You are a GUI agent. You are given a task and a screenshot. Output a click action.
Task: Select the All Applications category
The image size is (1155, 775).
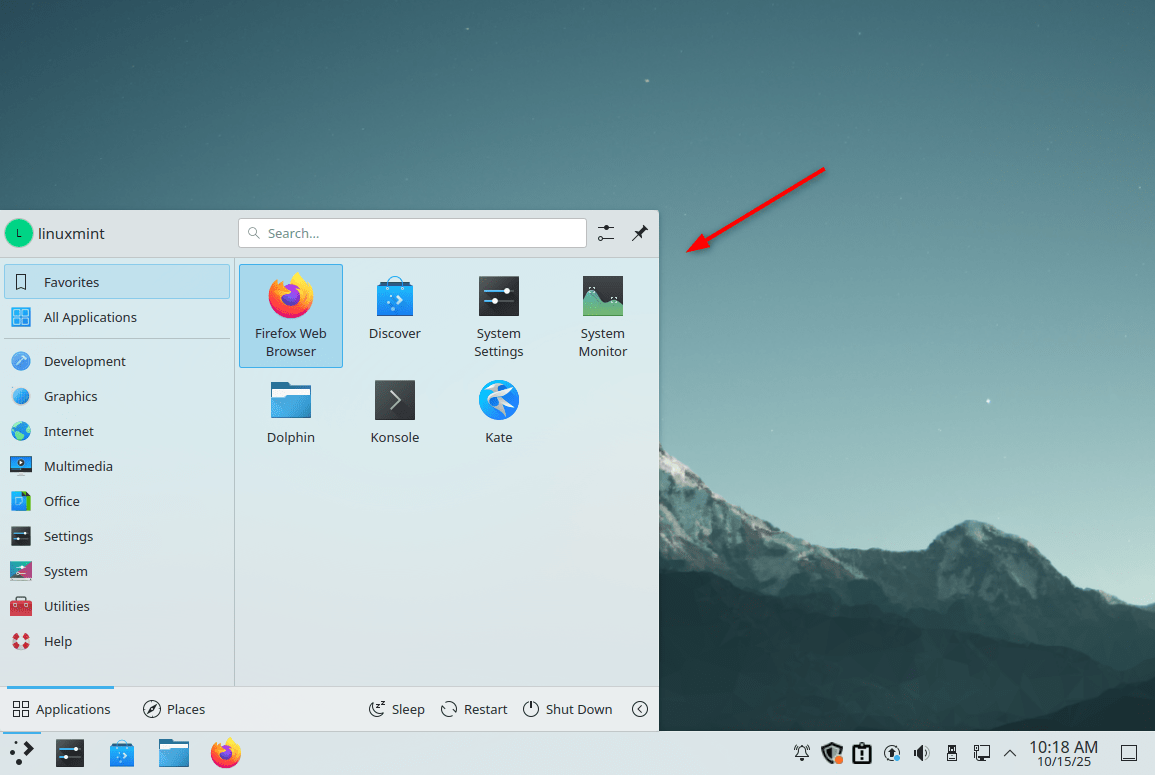coord(90,317)
